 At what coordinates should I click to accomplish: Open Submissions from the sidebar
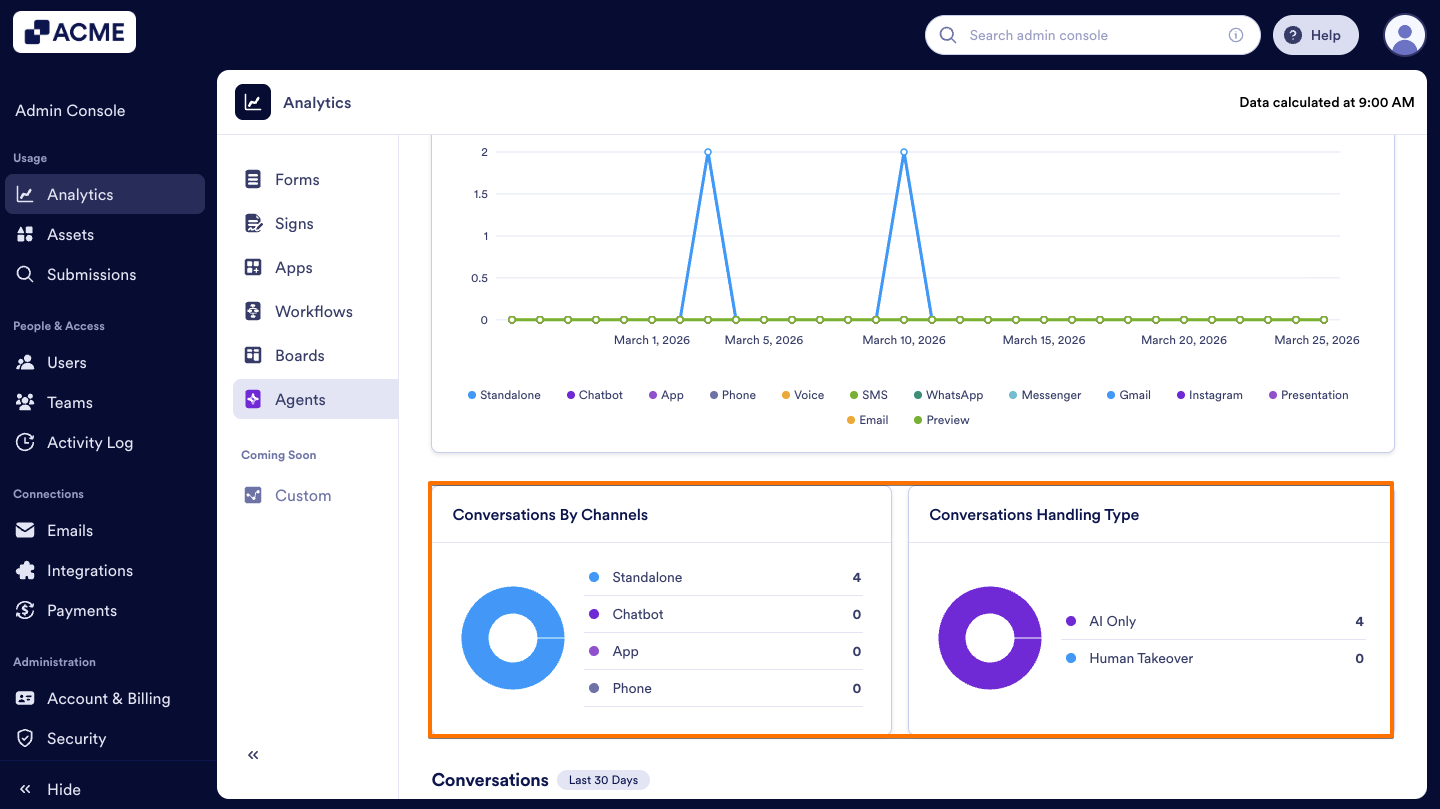[91, 274]
